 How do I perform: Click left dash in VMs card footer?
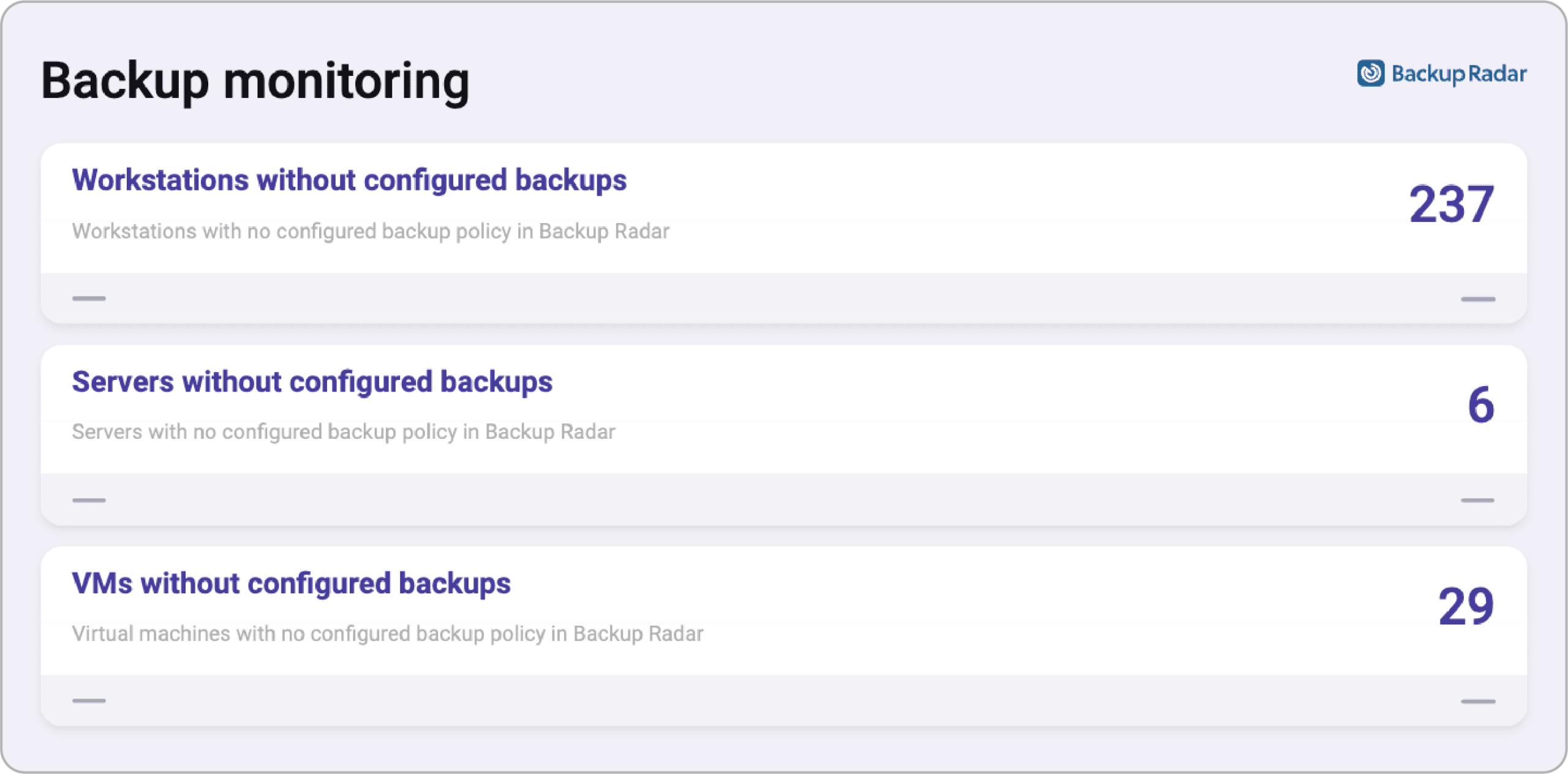tap(89, 700)
